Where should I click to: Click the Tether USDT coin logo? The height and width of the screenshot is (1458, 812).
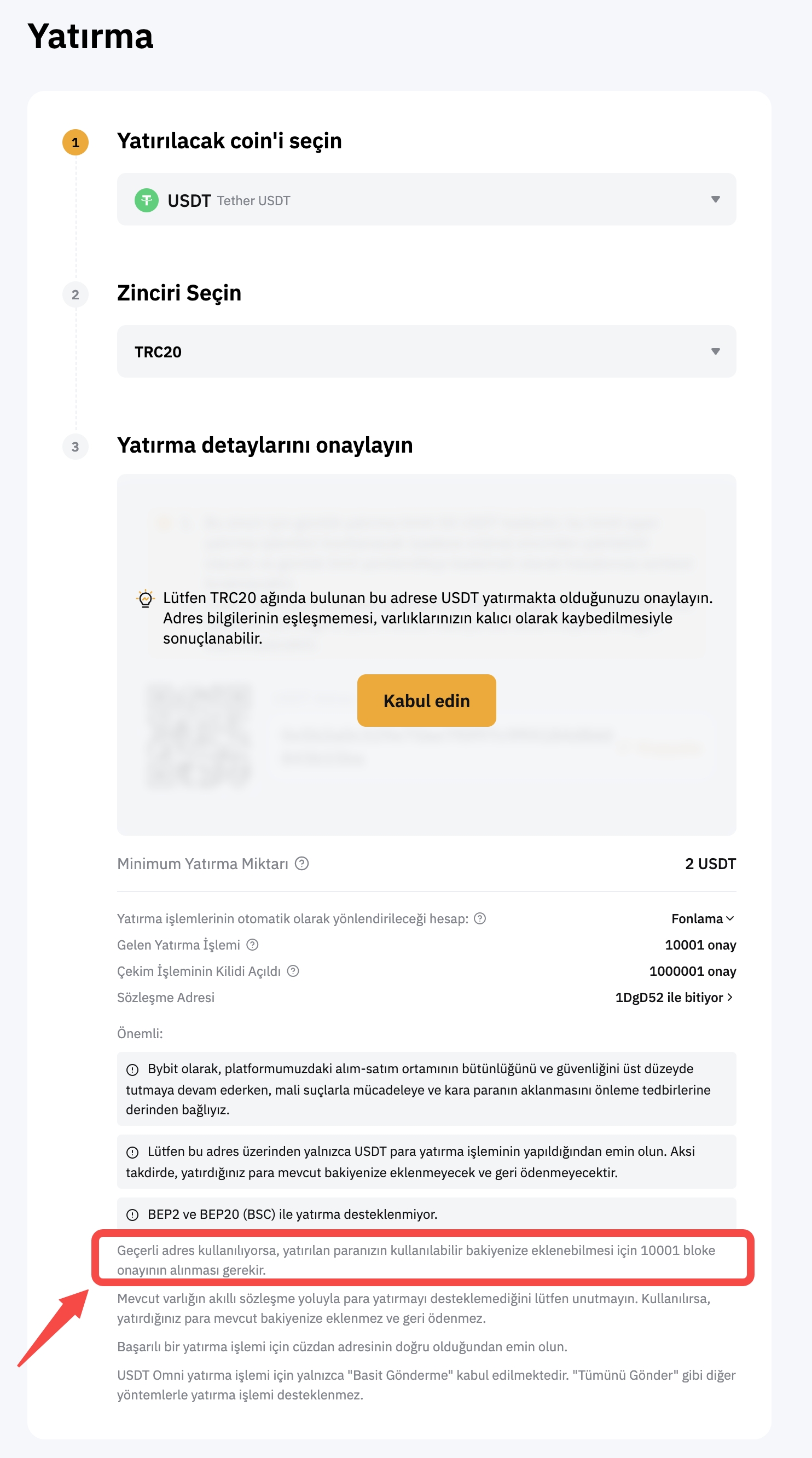tap(147, 200)
